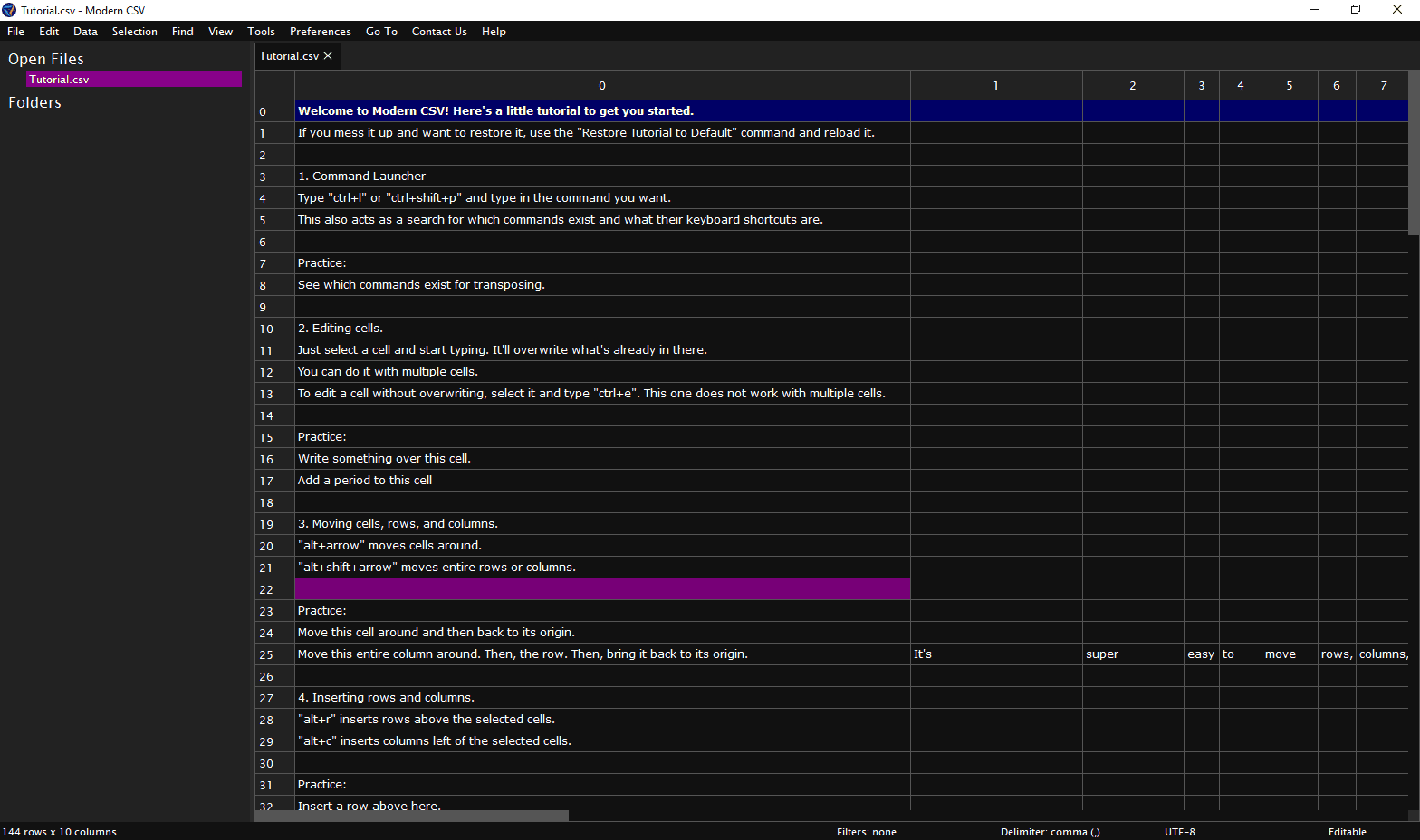The image size is (1420, 840).
Task: Select the 'Restore Tutorial to Default' instruction cell
Action: coord(602,133)
